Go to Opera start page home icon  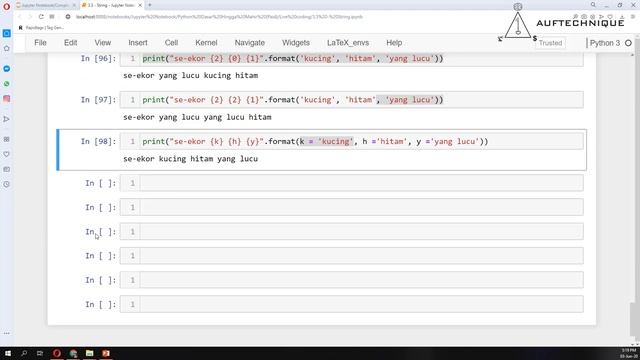click(7, 48)
